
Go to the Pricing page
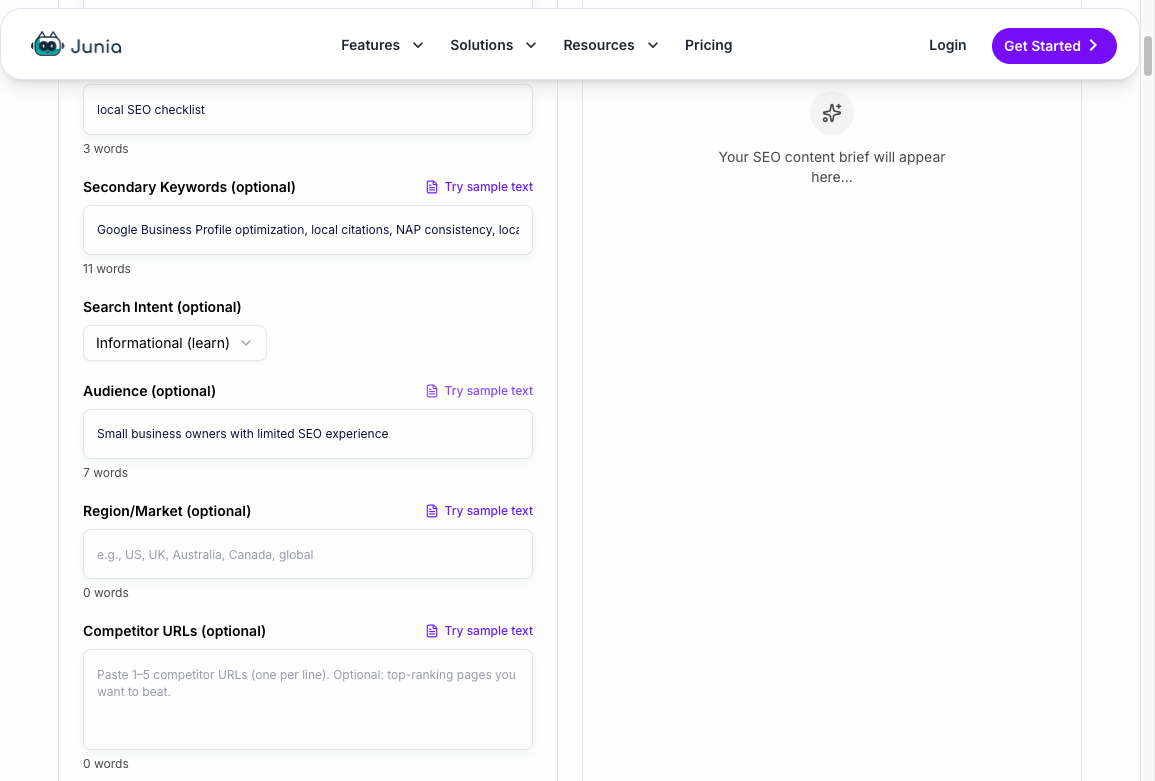(x=709, y=46)
